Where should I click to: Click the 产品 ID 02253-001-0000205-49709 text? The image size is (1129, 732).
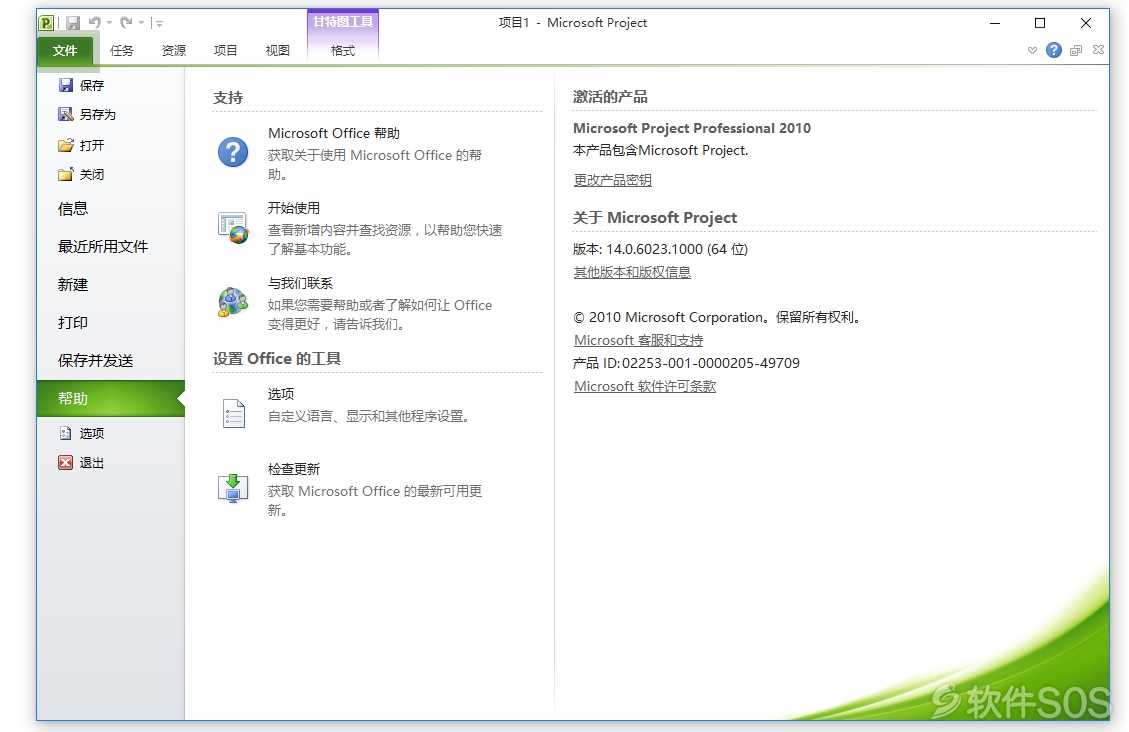[686, 363]
